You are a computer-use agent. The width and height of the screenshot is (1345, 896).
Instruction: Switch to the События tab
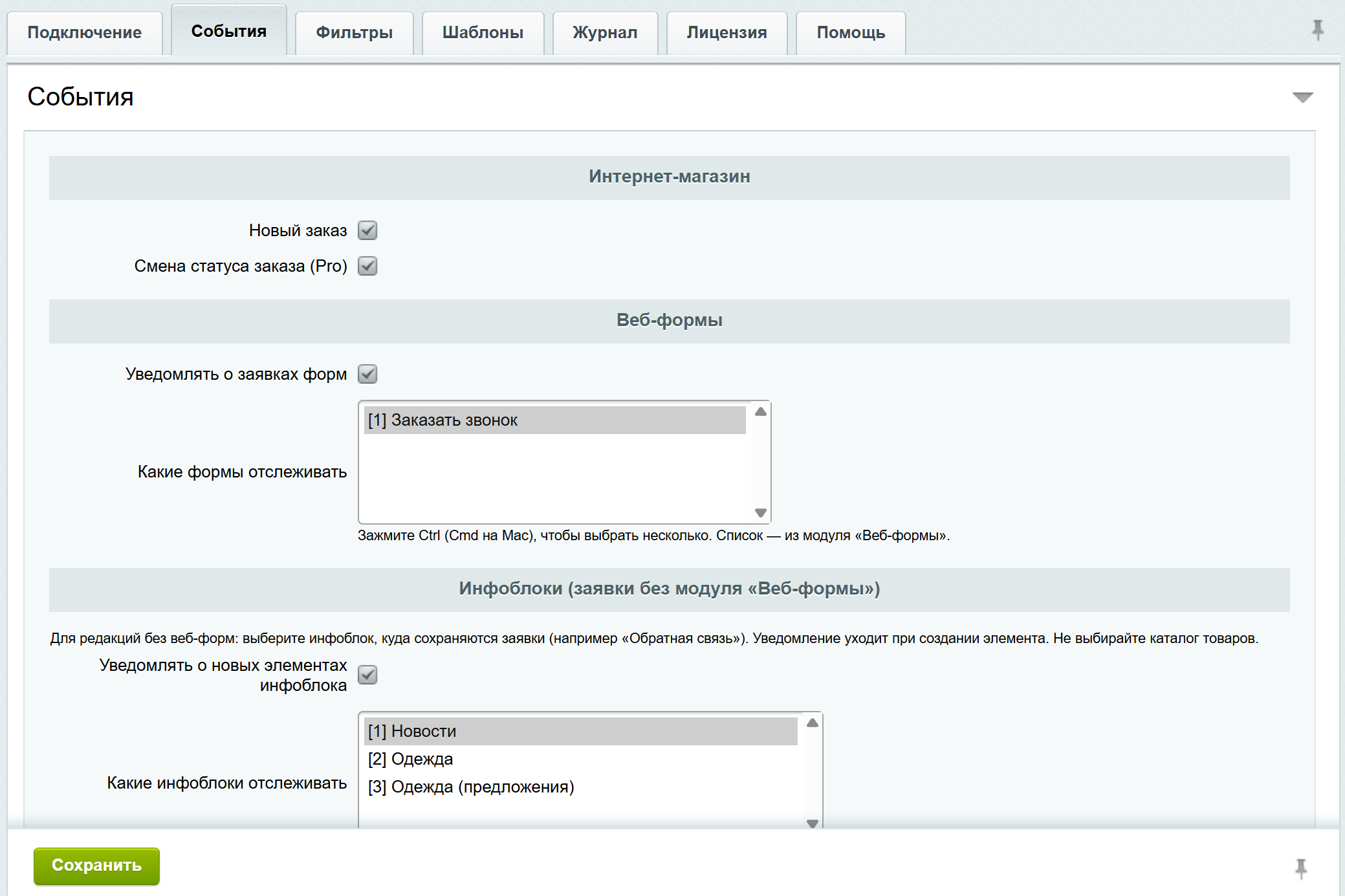(229, 31)
